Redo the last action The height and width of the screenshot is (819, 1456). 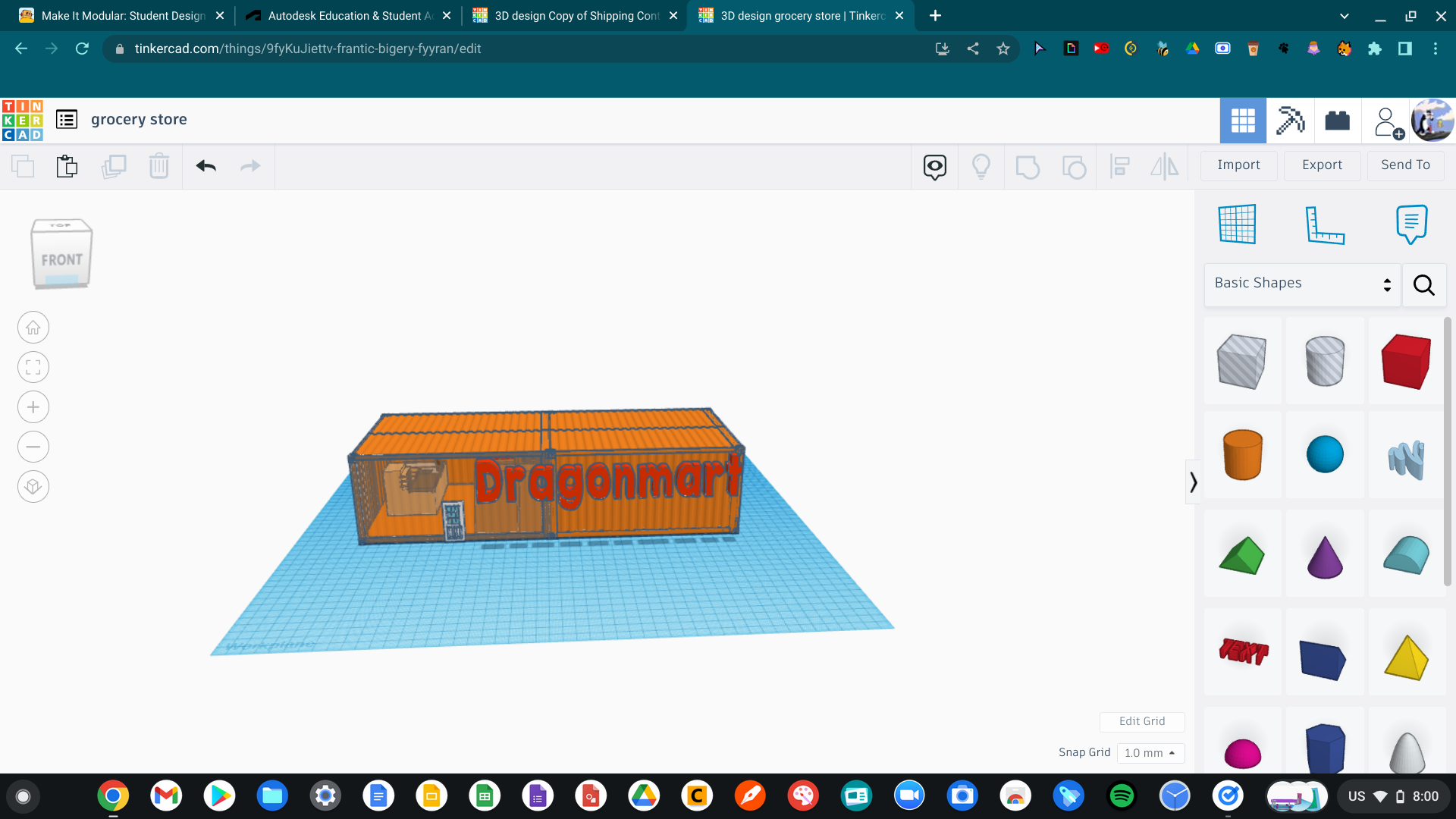250,166
